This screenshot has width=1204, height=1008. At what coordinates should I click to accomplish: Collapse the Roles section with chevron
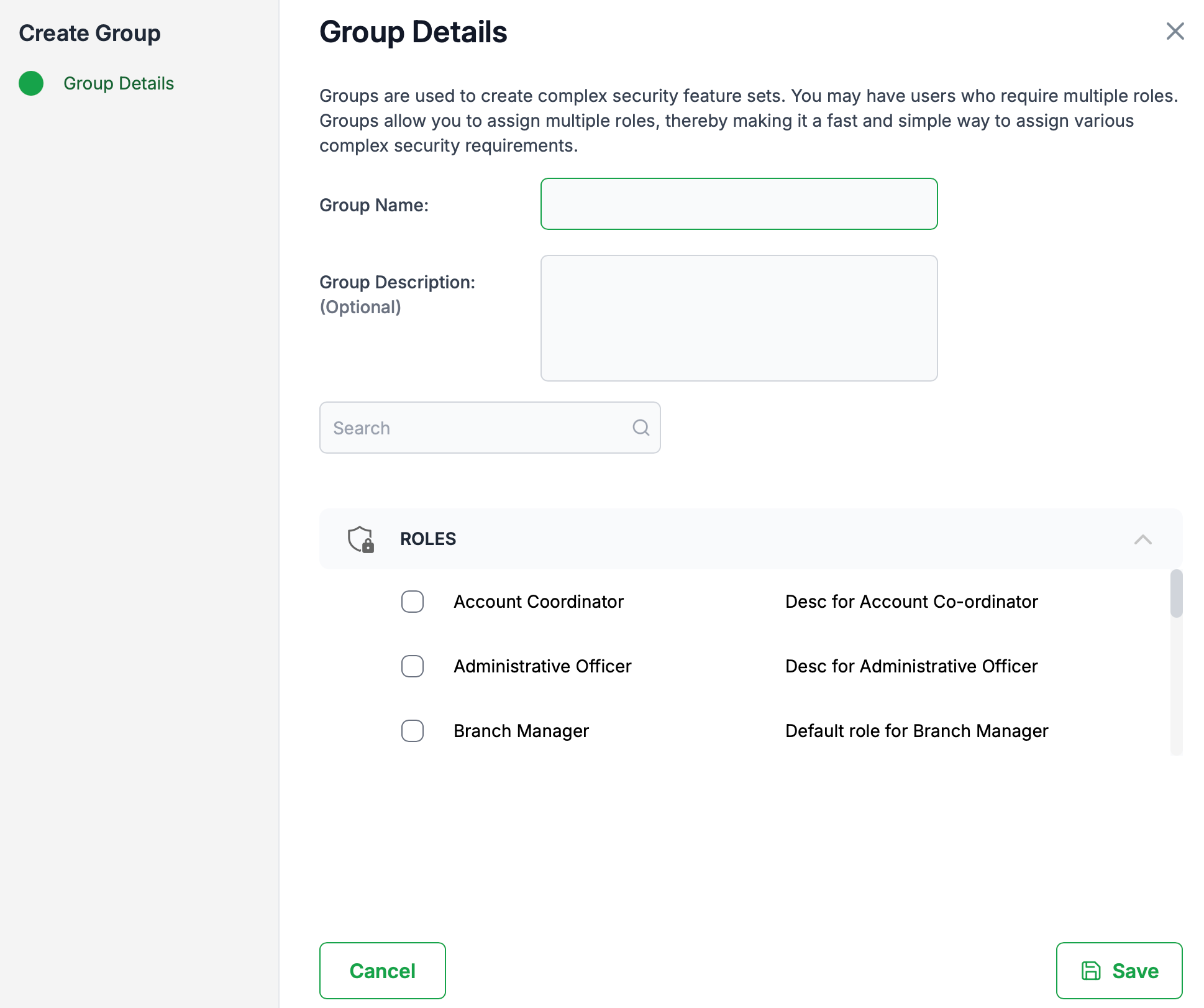(x=1142, y=539)
